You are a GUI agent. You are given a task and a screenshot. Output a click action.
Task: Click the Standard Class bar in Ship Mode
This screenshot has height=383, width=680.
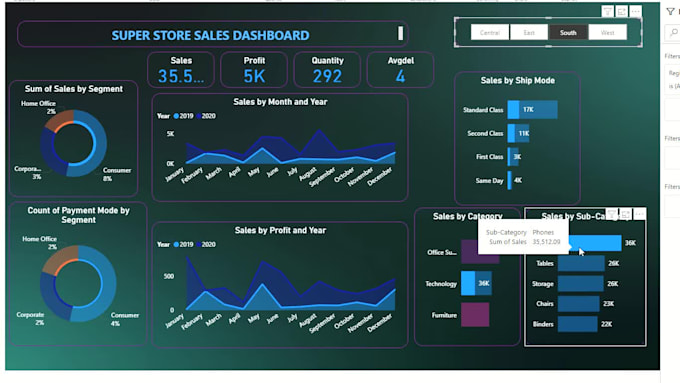pyautogui.click(x=533, y=110)
